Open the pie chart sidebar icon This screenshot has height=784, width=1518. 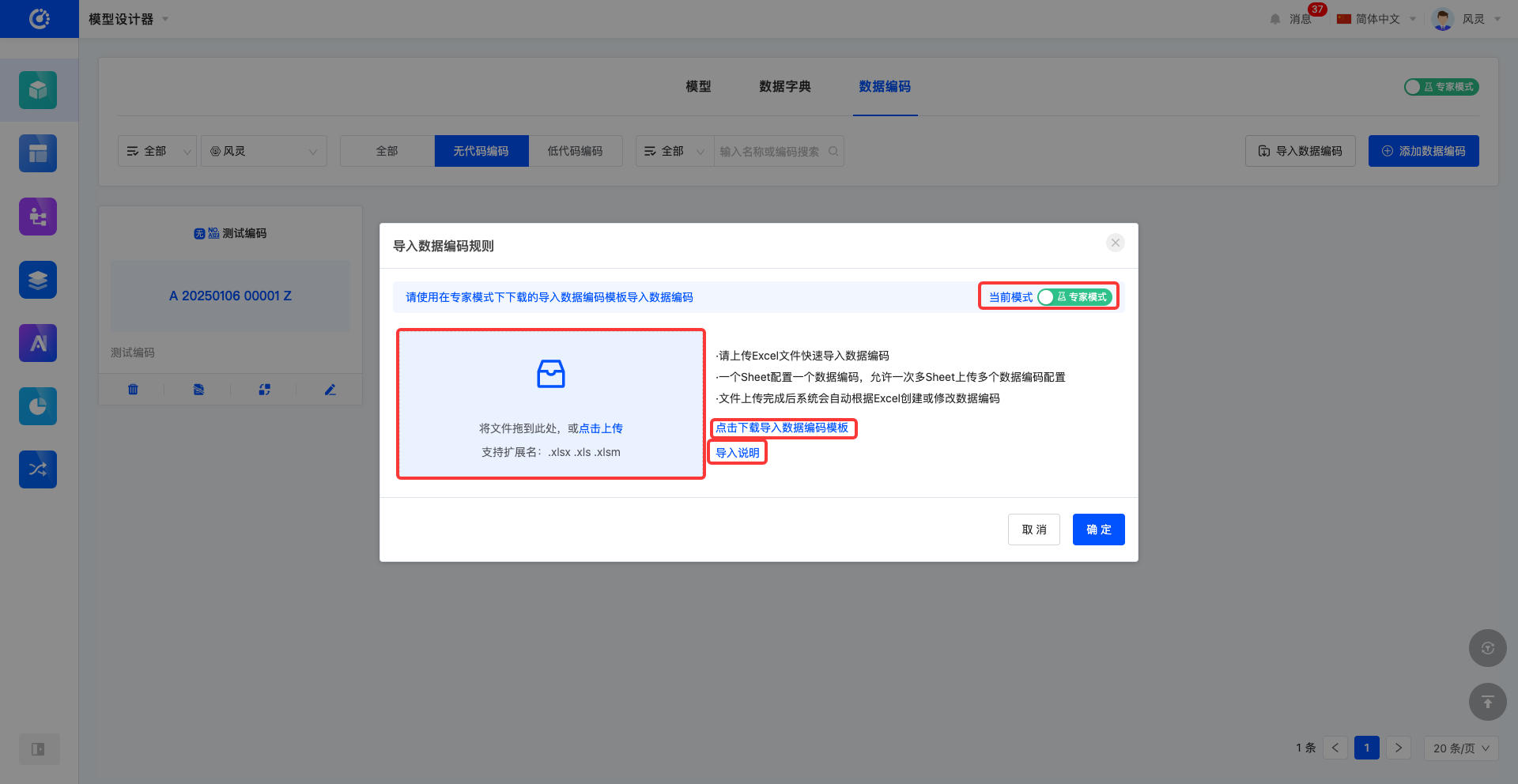[x=38, y=406]
